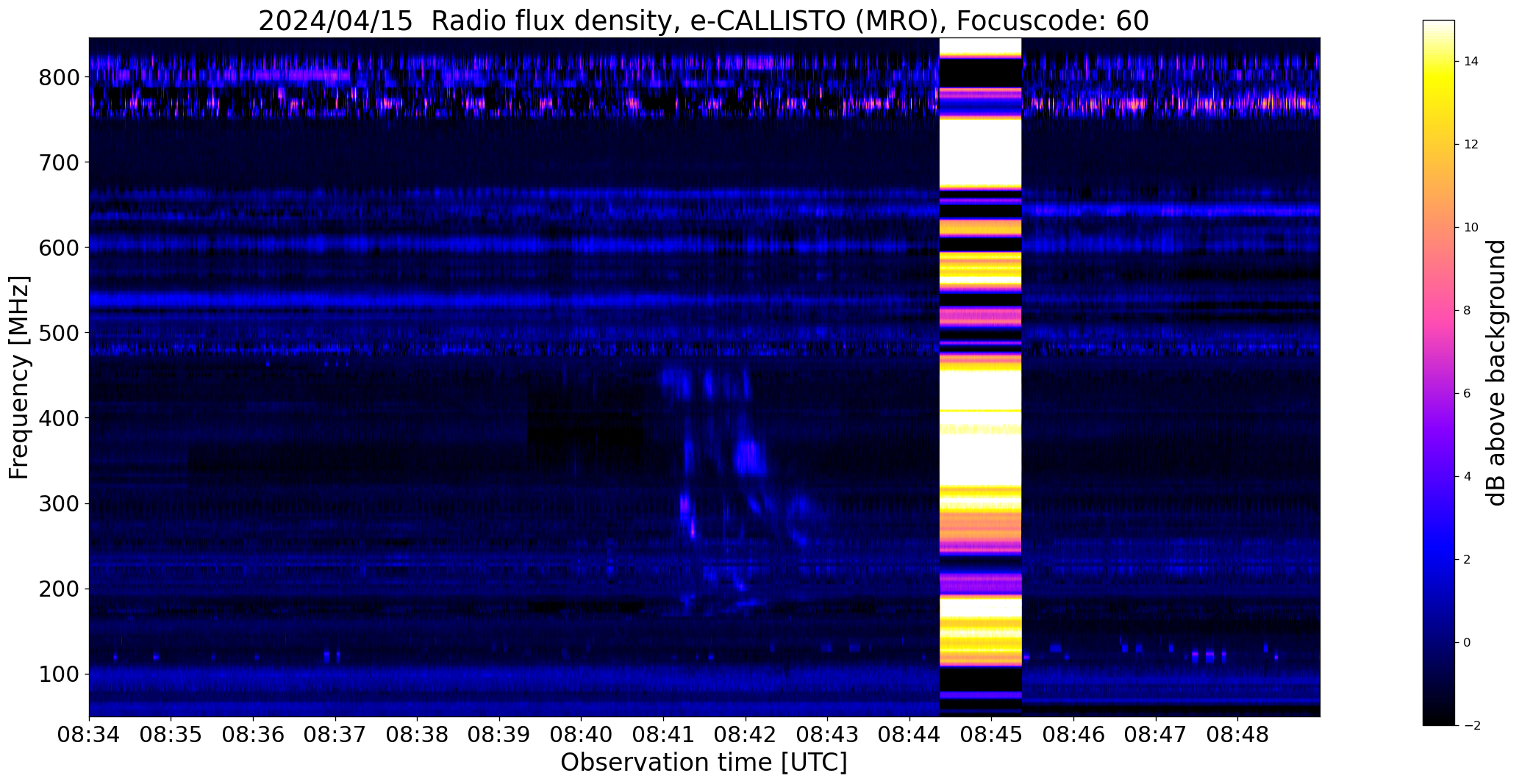Viewport: 1519px width, 784px height.
Task: Click the 700 MHz frequency tick label
Action: [59, 162]
